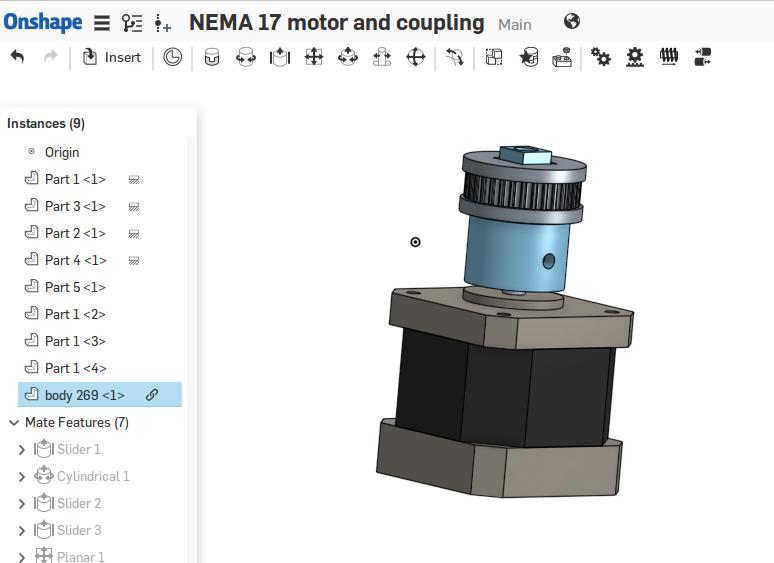Select the Slider 2 mate feature

click(x=79, y=503)
